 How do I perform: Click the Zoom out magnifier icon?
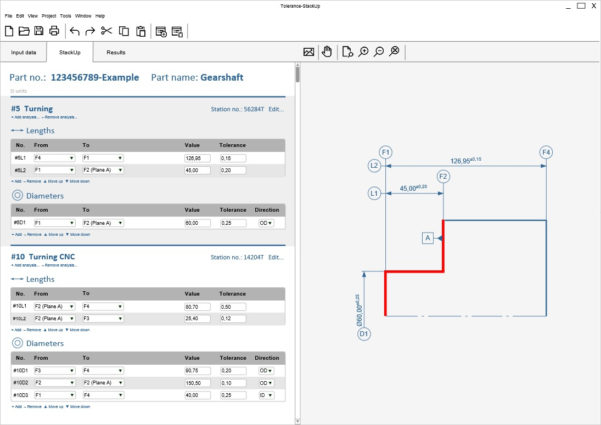pos(378,51)
